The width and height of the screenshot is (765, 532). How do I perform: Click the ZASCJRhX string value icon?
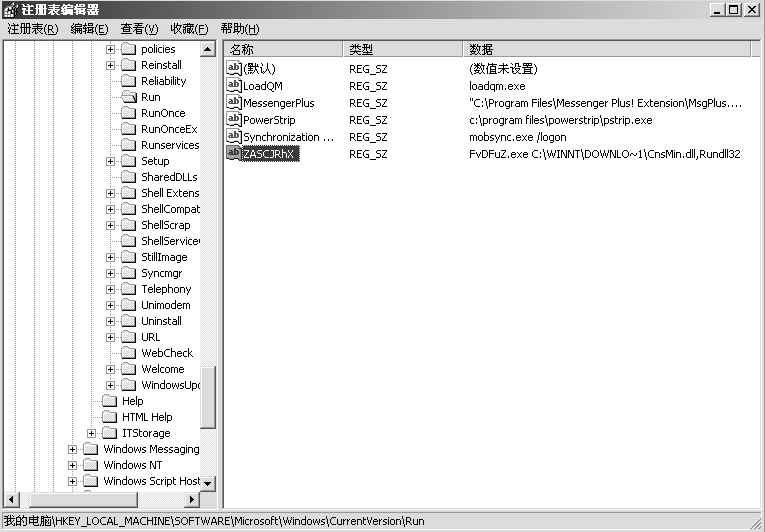pos(234,154)
